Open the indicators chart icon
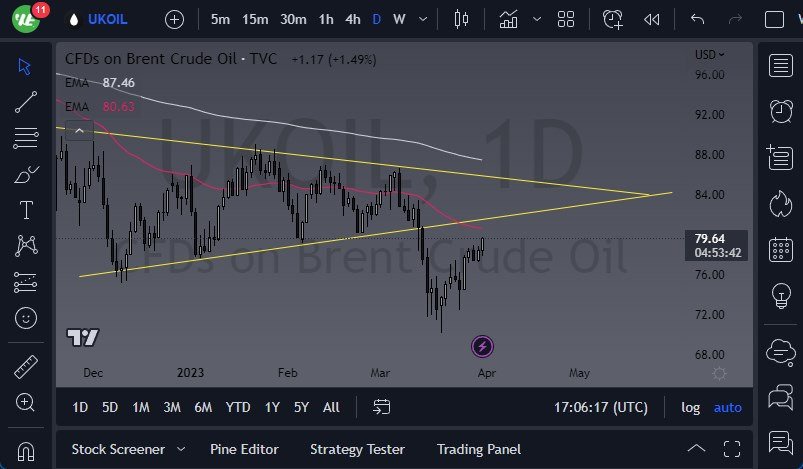Image resolution: width=803 pixels, height=469 pixels. pos(509,19)
